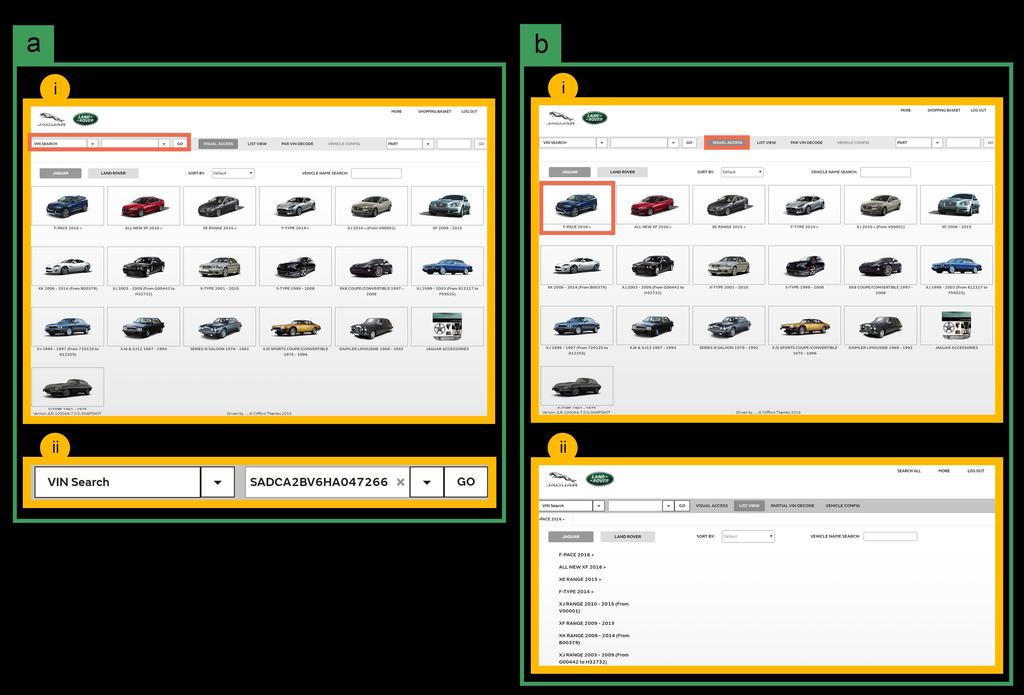Choose the Series III Saloon thumbnail in panel b-i
Screen dimensions: 1024x695
[x=728, y=325]
